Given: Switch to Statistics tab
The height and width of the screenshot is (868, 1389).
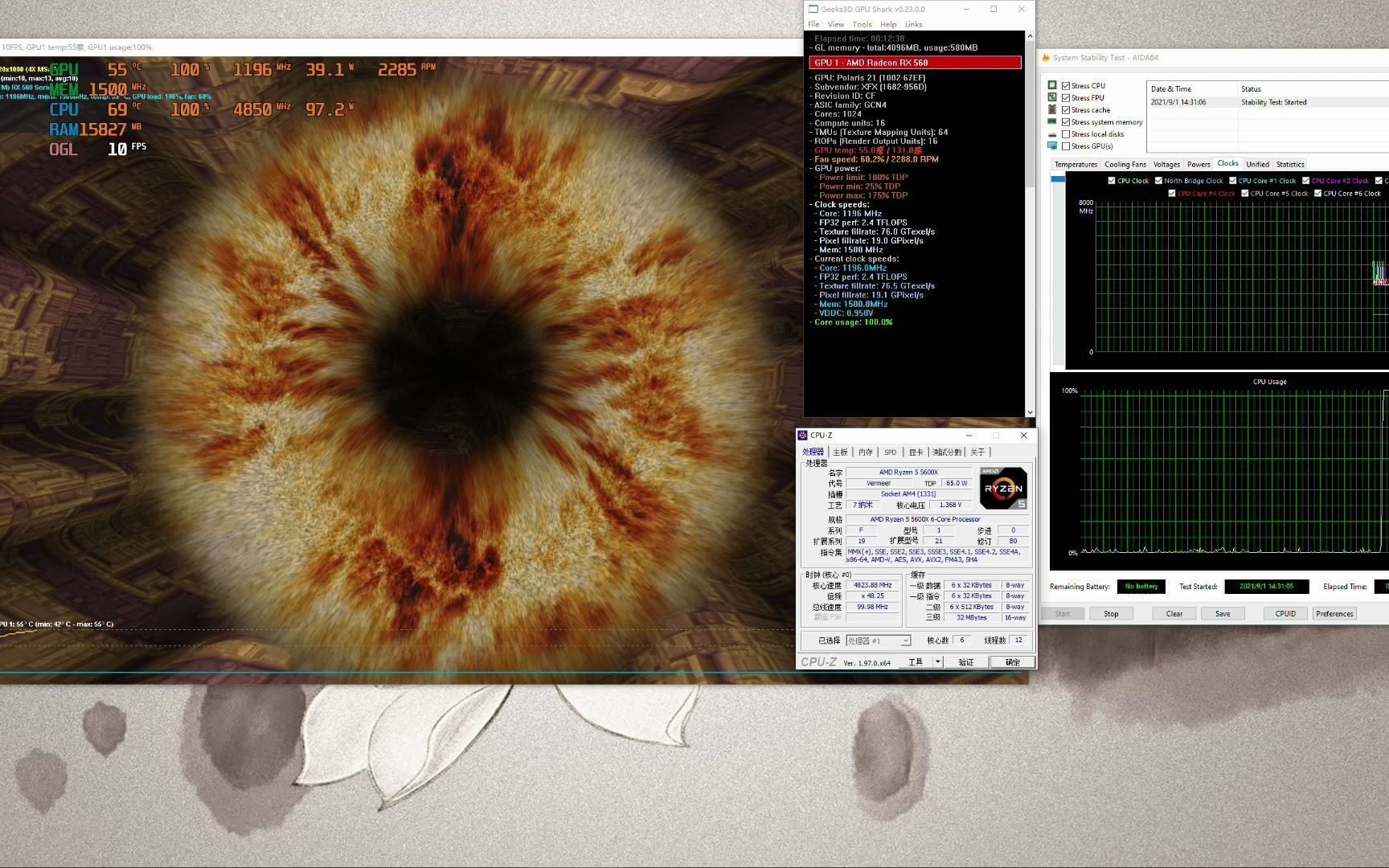Looking at the screenshot, I should pyautogui.click(x=1290, y=164).
